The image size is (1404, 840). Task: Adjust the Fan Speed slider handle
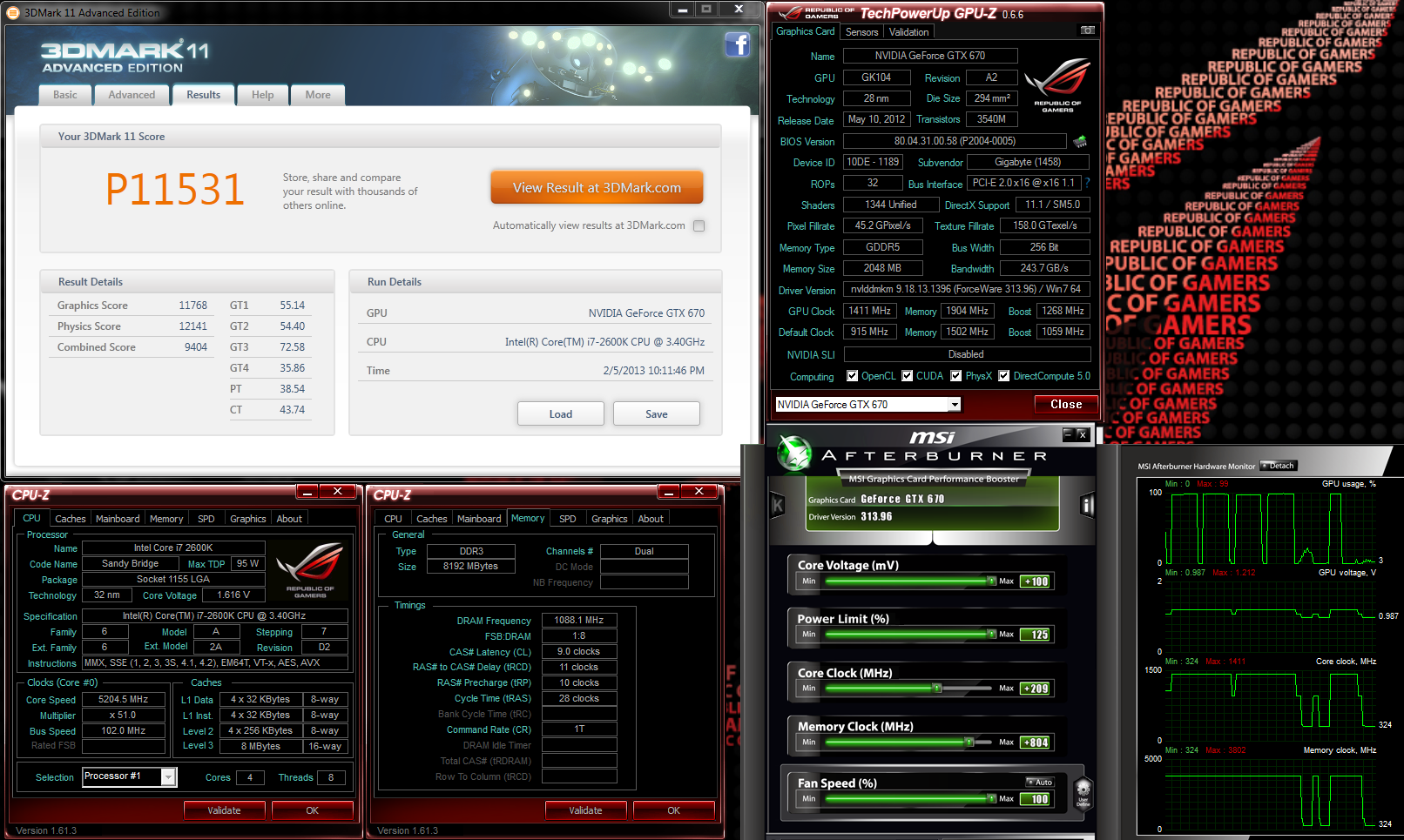[x=992, y=798]
